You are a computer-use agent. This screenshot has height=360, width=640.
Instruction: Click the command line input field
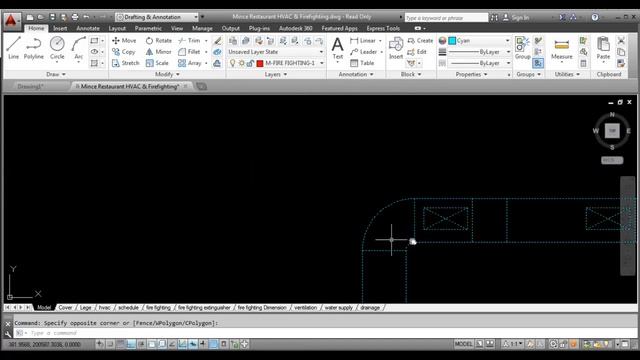[x=327, y=333]
